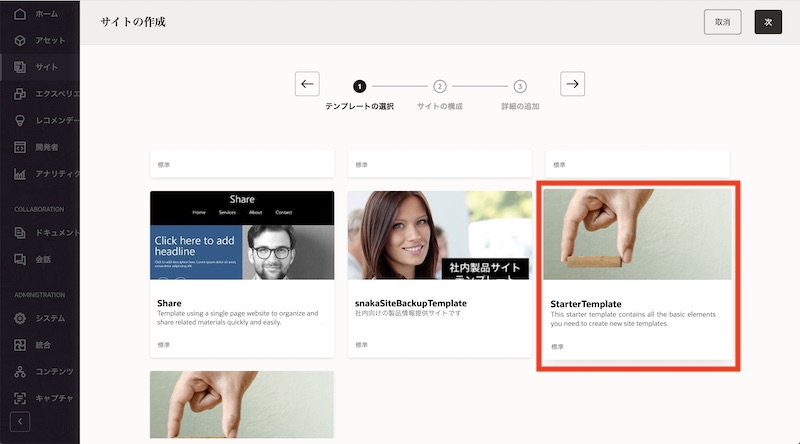Viewport: 800px width, 444px height.
Task: Jump to step 3 Add Details
Action: tap(520, 87)
